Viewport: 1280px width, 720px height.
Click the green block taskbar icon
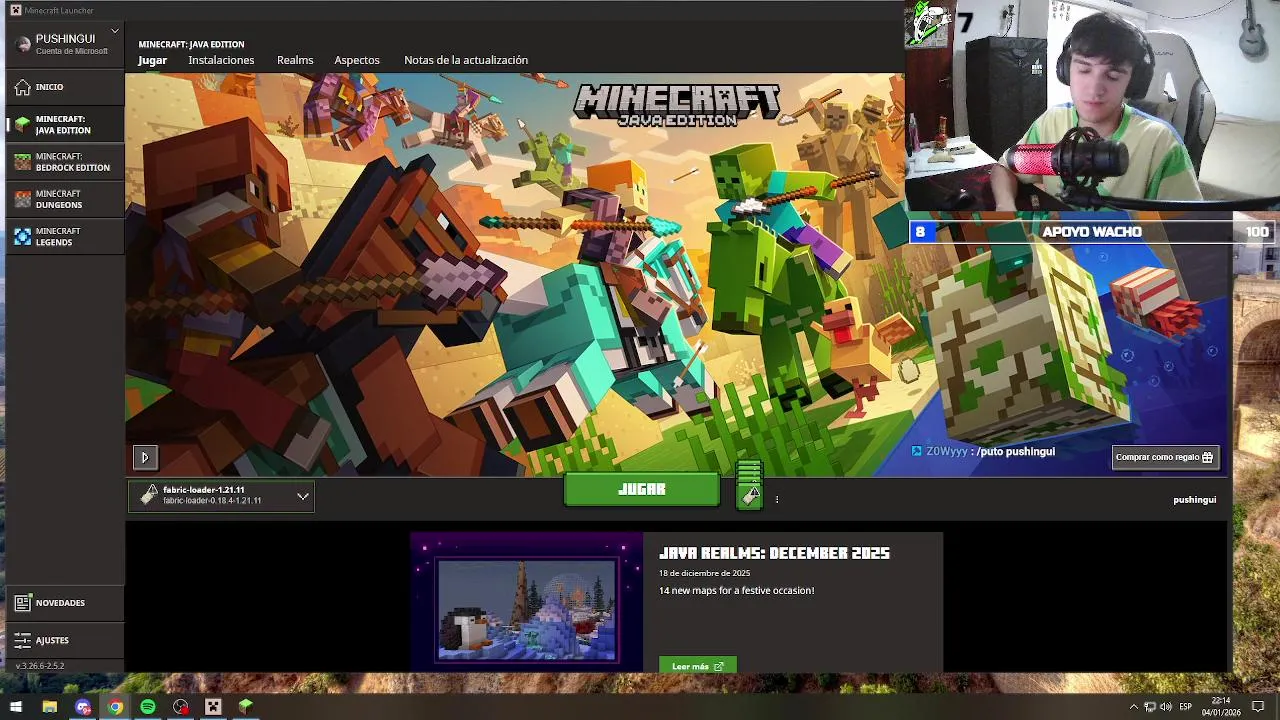click(x=245, y=707)
